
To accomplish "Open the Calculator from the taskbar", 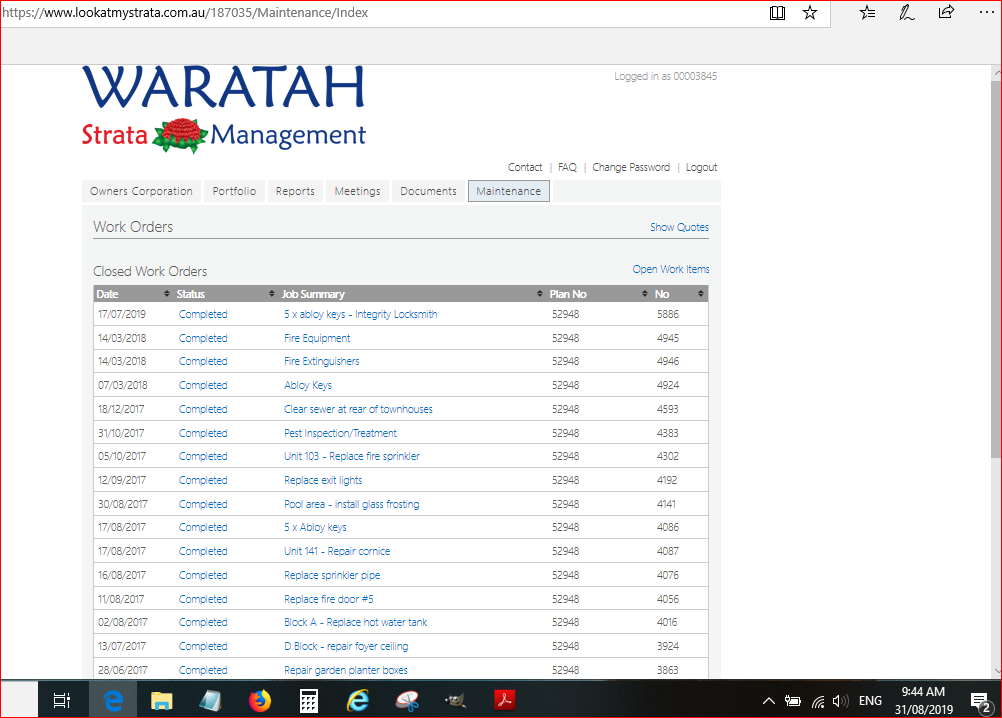I will (309, 701).
